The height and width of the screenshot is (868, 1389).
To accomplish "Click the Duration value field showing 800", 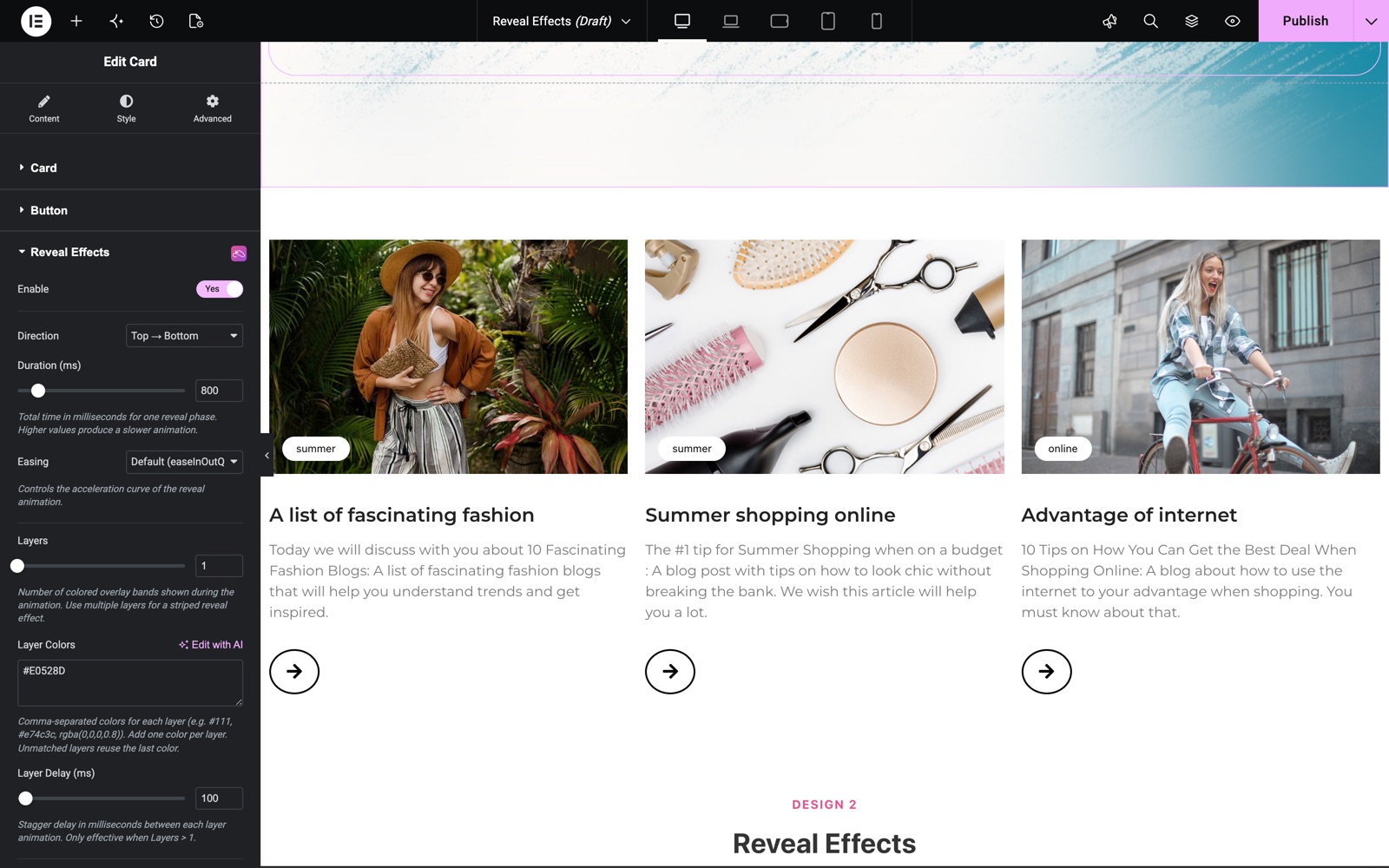I will pyautogui.click(x=219, y=391).
